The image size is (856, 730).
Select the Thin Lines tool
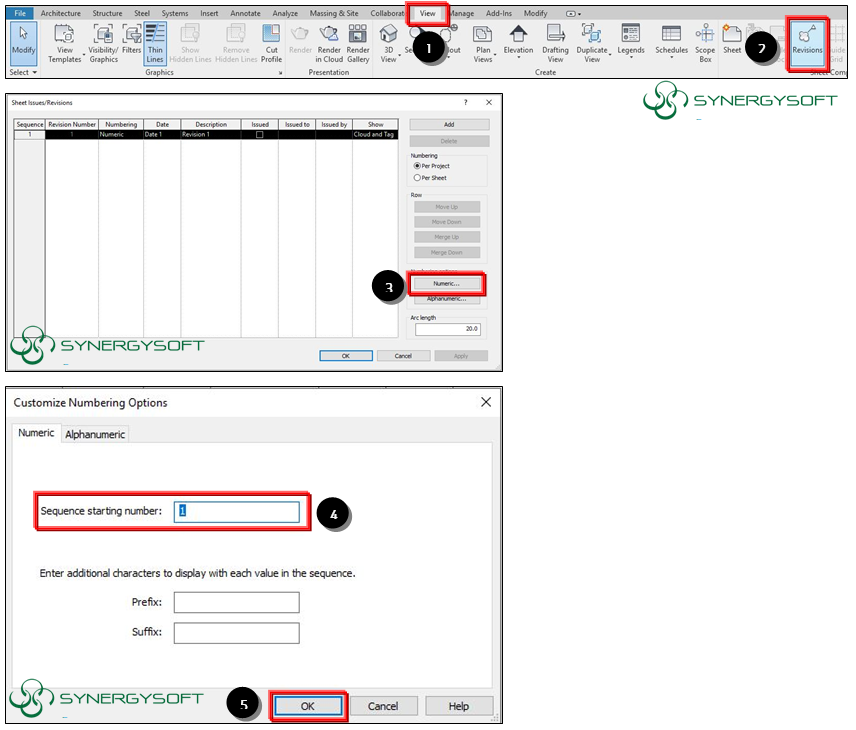point(155,44)
